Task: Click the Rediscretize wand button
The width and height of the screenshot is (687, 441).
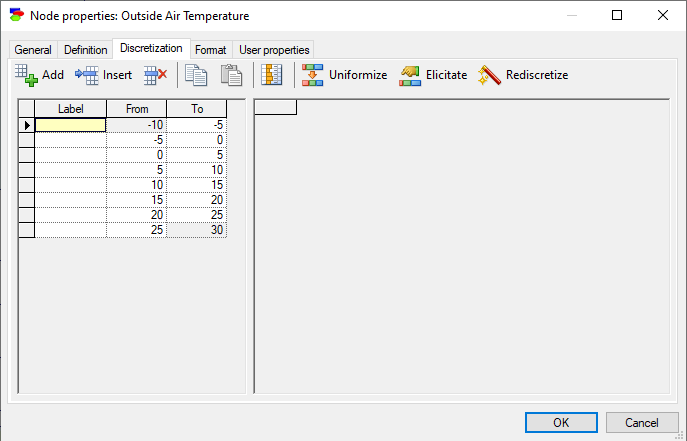Action: point(523,75)
